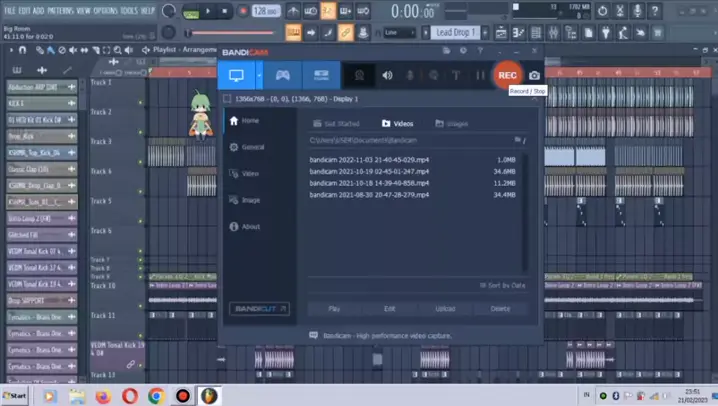This screenshot has width=718, height=406.
Task: Open the Lead Drop 1 pattern selector
Action: tap(462, 32)
